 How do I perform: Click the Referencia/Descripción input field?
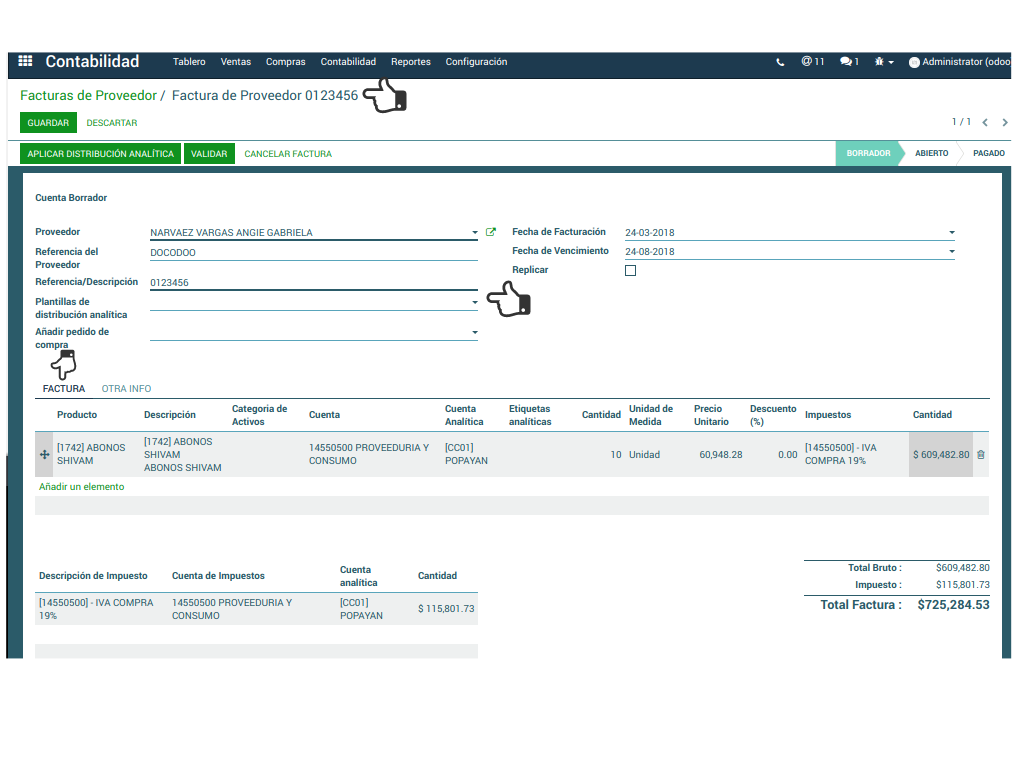tap(312, 283)
